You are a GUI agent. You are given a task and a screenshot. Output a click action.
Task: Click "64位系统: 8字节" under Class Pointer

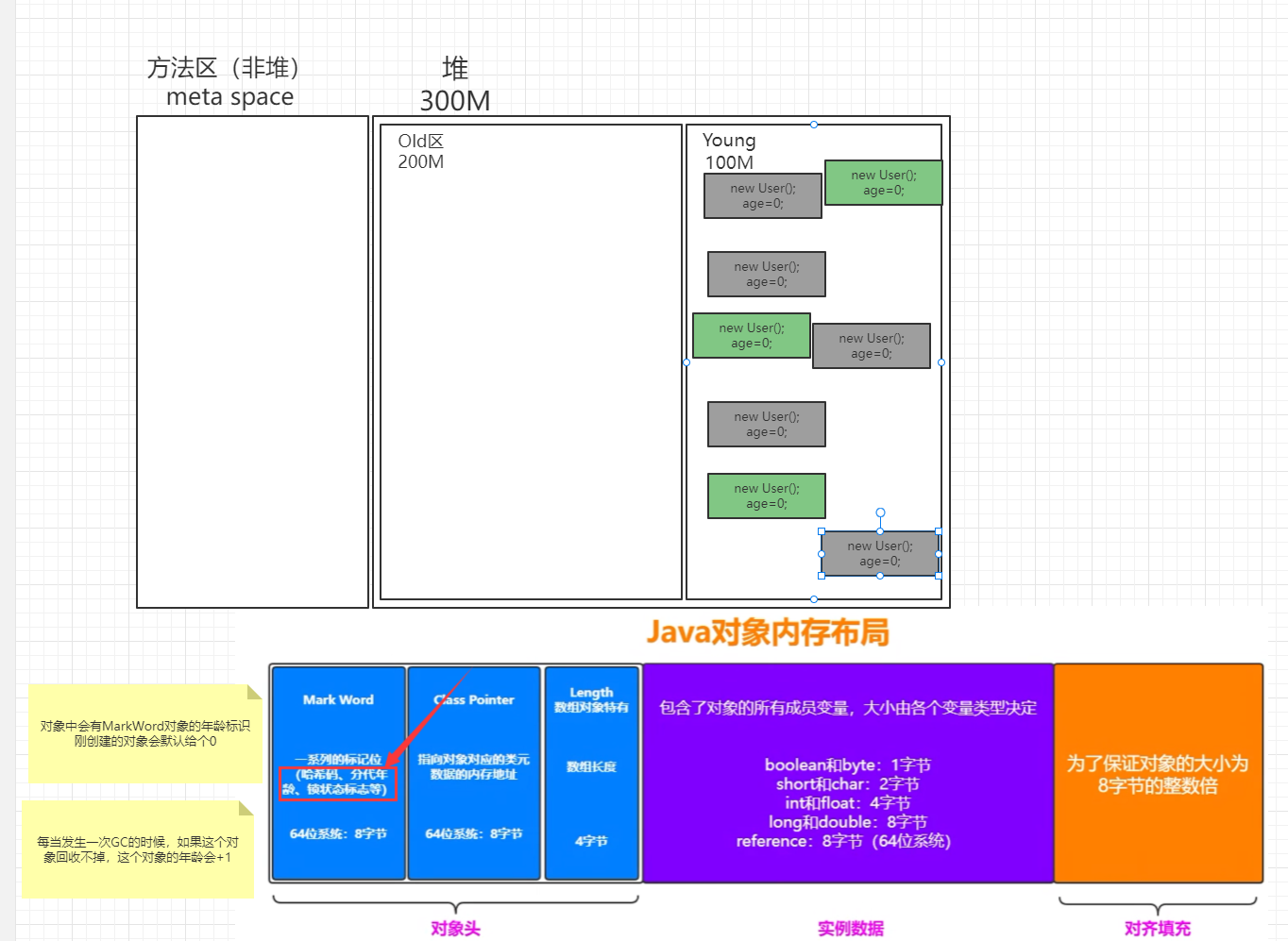(x=474, y=834)
